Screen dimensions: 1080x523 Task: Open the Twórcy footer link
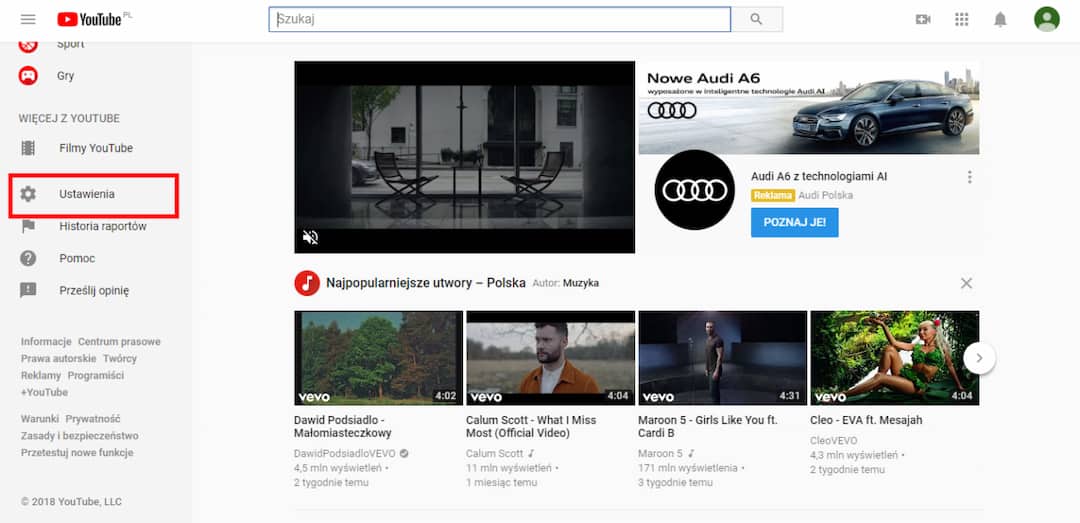pyautogui.click(x=120, y=358)
